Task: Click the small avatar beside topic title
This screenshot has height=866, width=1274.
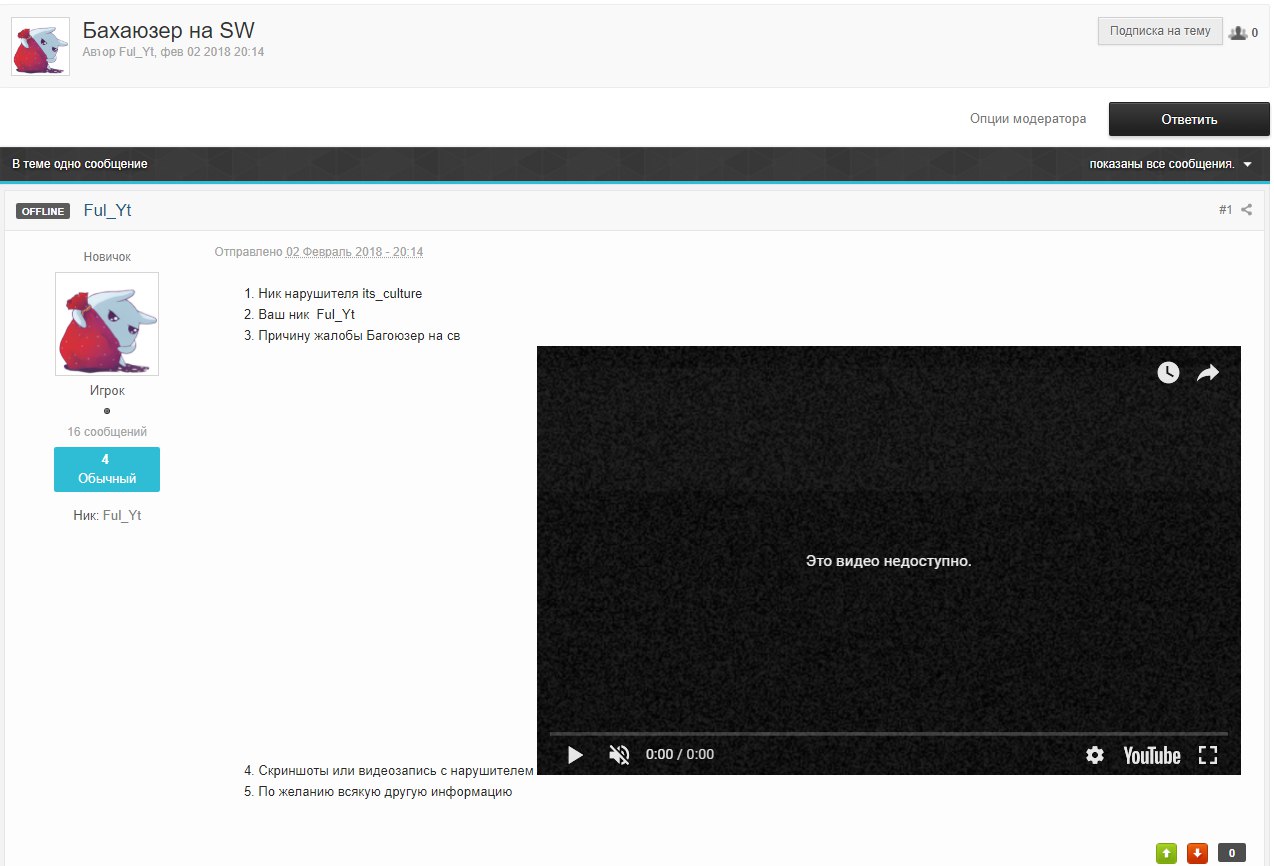Action: [40, 47]
